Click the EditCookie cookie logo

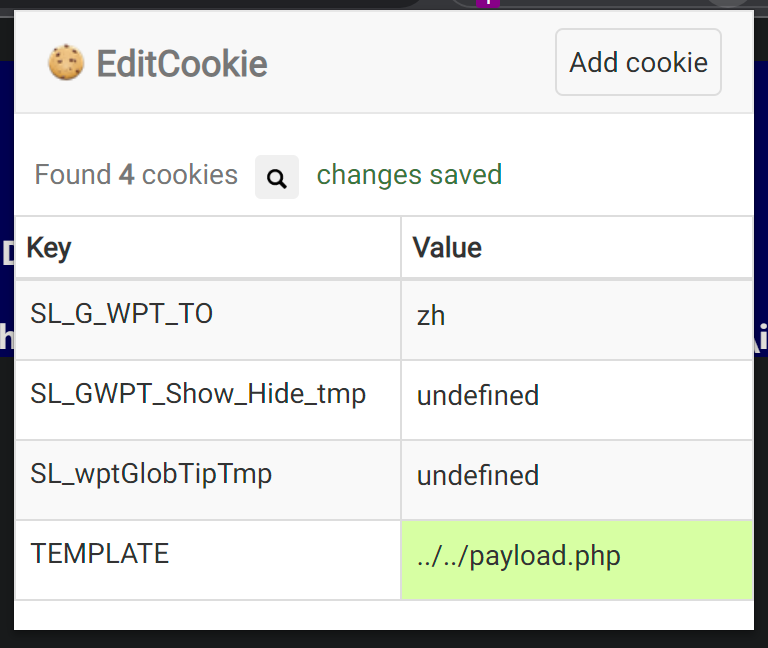click(x=66, y=62)
